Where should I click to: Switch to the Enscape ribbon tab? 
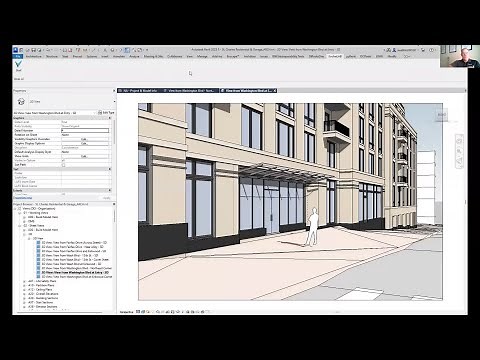pos(233,56)
